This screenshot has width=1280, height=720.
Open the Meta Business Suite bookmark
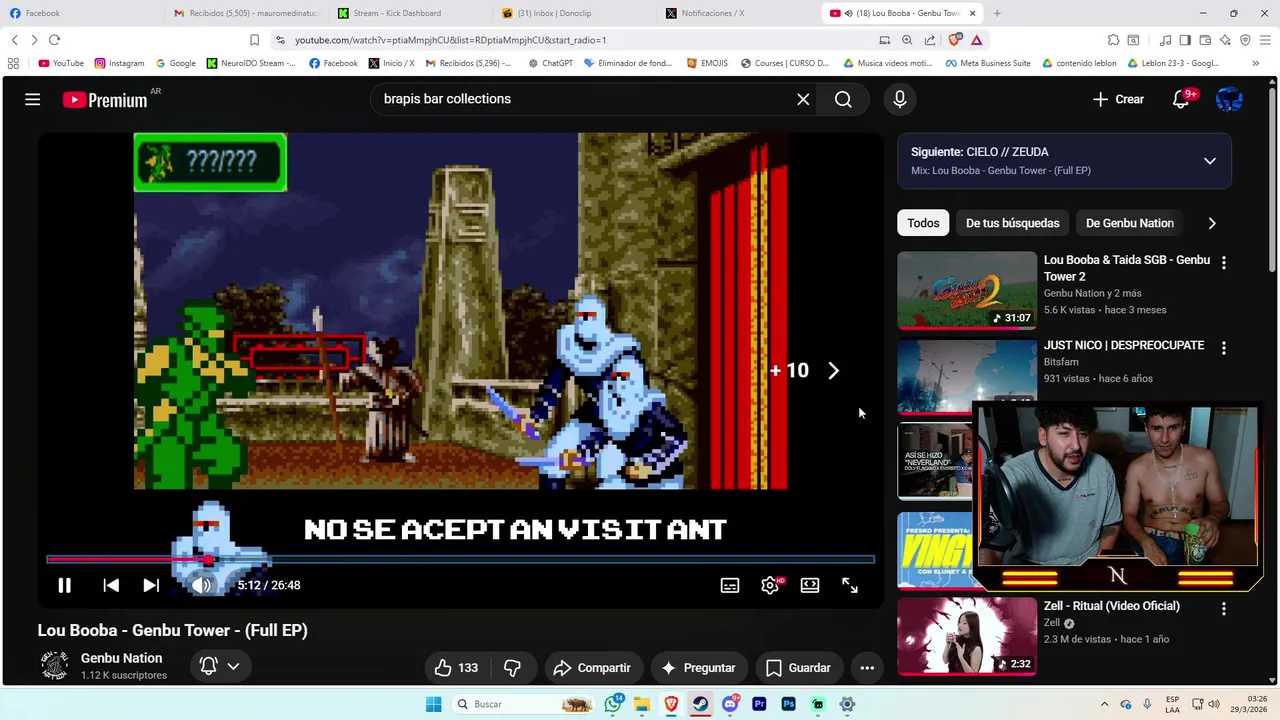click(x=987, y=63)
